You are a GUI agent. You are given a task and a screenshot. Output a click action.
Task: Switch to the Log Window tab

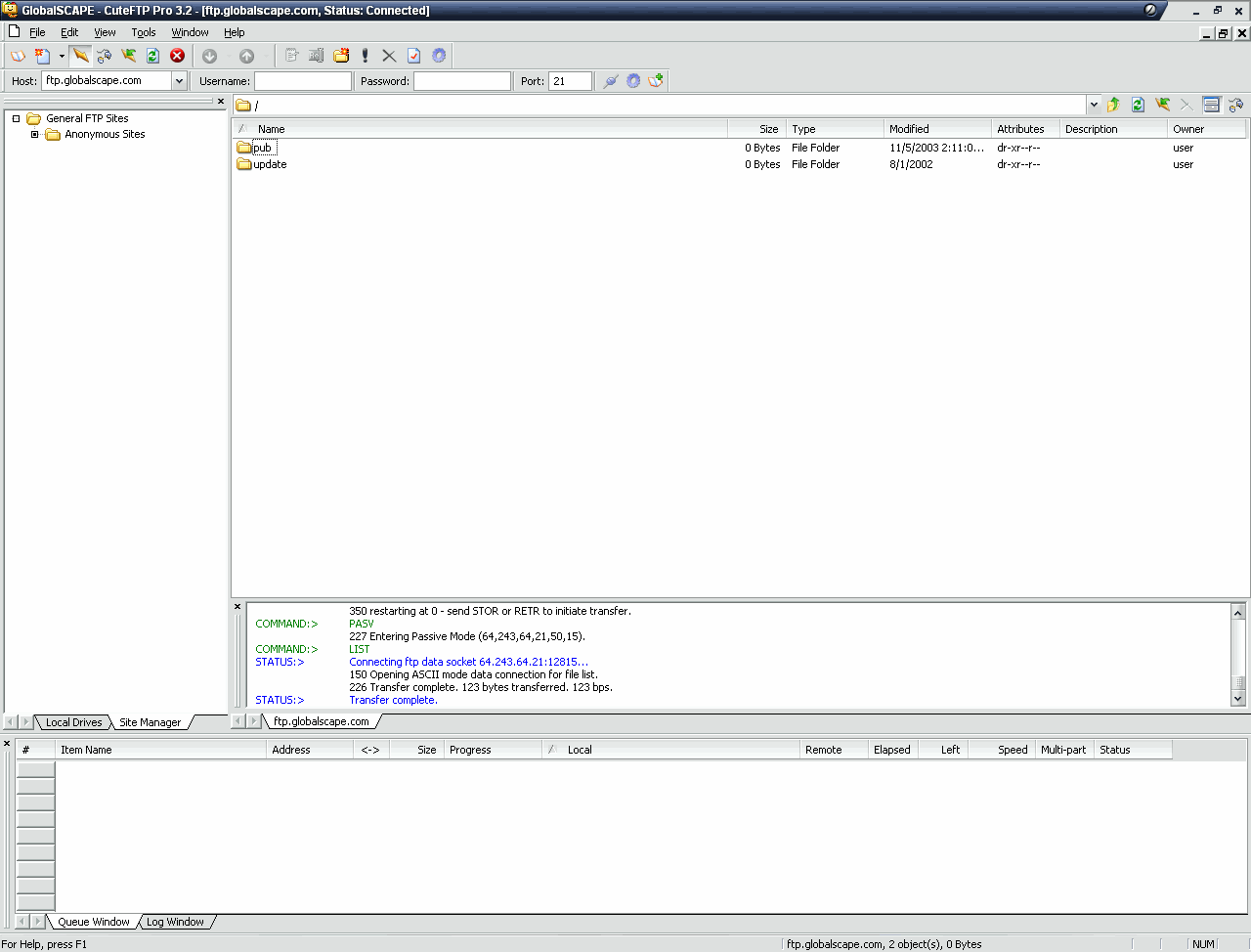175,922
